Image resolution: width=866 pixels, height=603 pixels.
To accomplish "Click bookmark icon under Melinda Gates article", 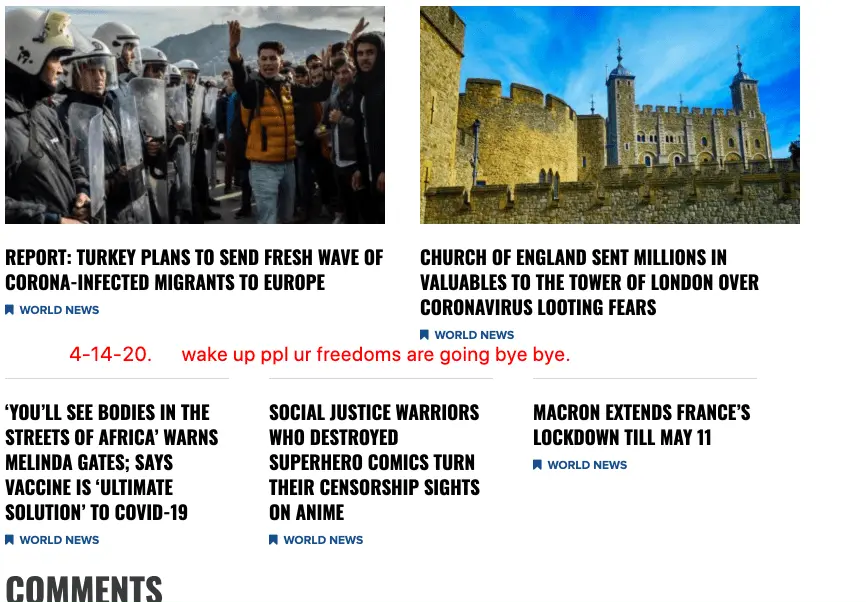I will 9,539.
